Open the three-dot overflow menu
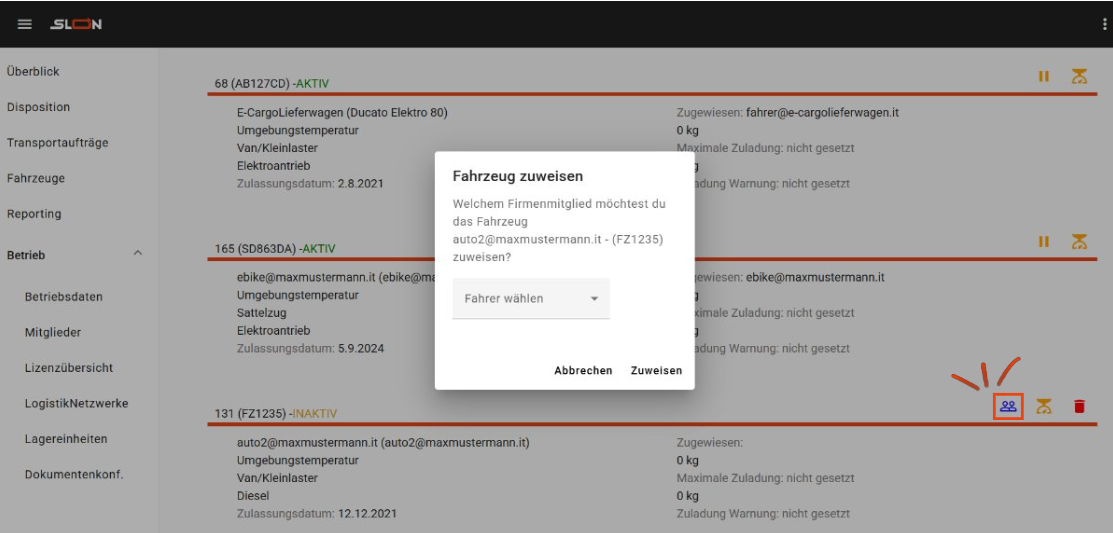This screenshot has height=533, width=1113. pos(1104,24)
